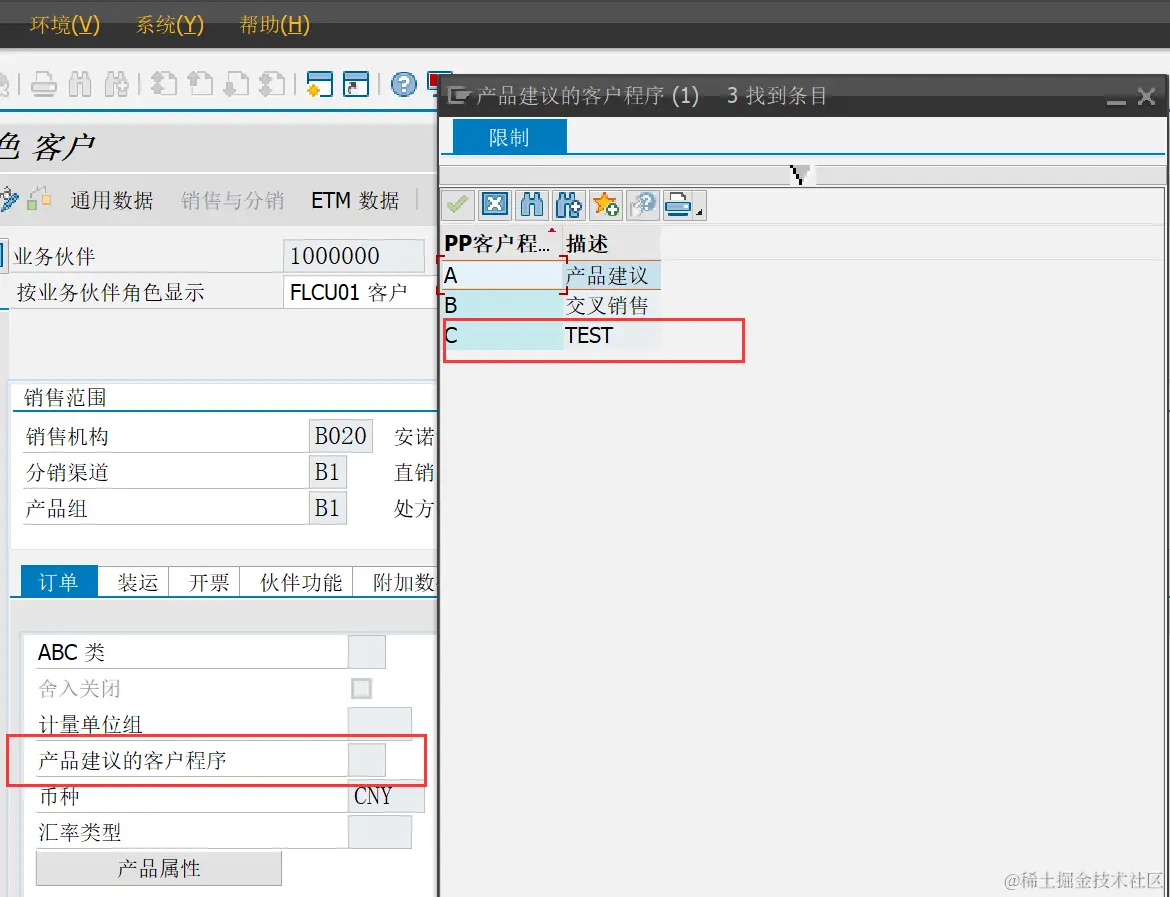Viewport: 1170px width, 897px height.
Task: Click the 计量单位组 input field
Action: click(380, 724)
